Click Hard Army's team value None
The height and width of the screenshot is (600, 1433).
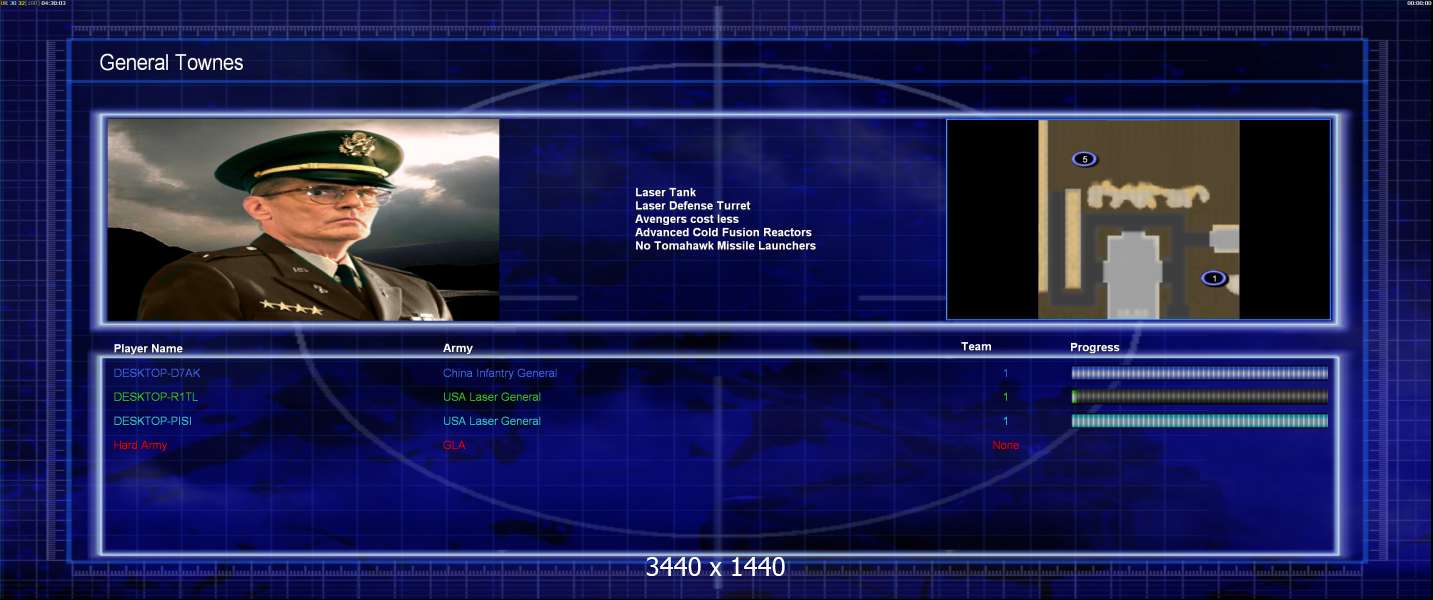(1006, 445)
